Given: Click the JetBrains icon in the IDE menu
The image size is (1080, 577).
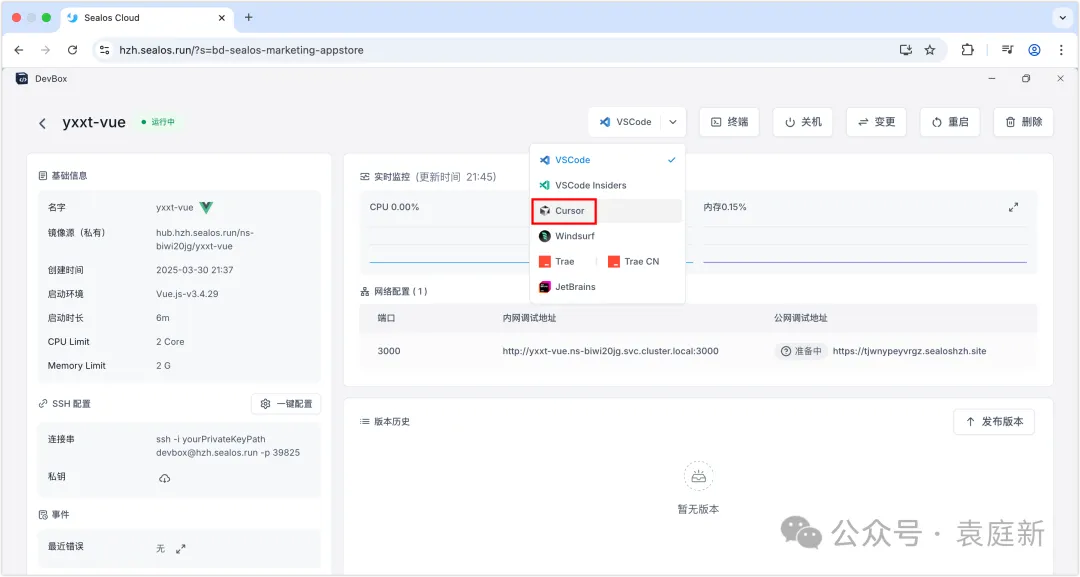Looking at the screenshot, I should pos(545,287).
